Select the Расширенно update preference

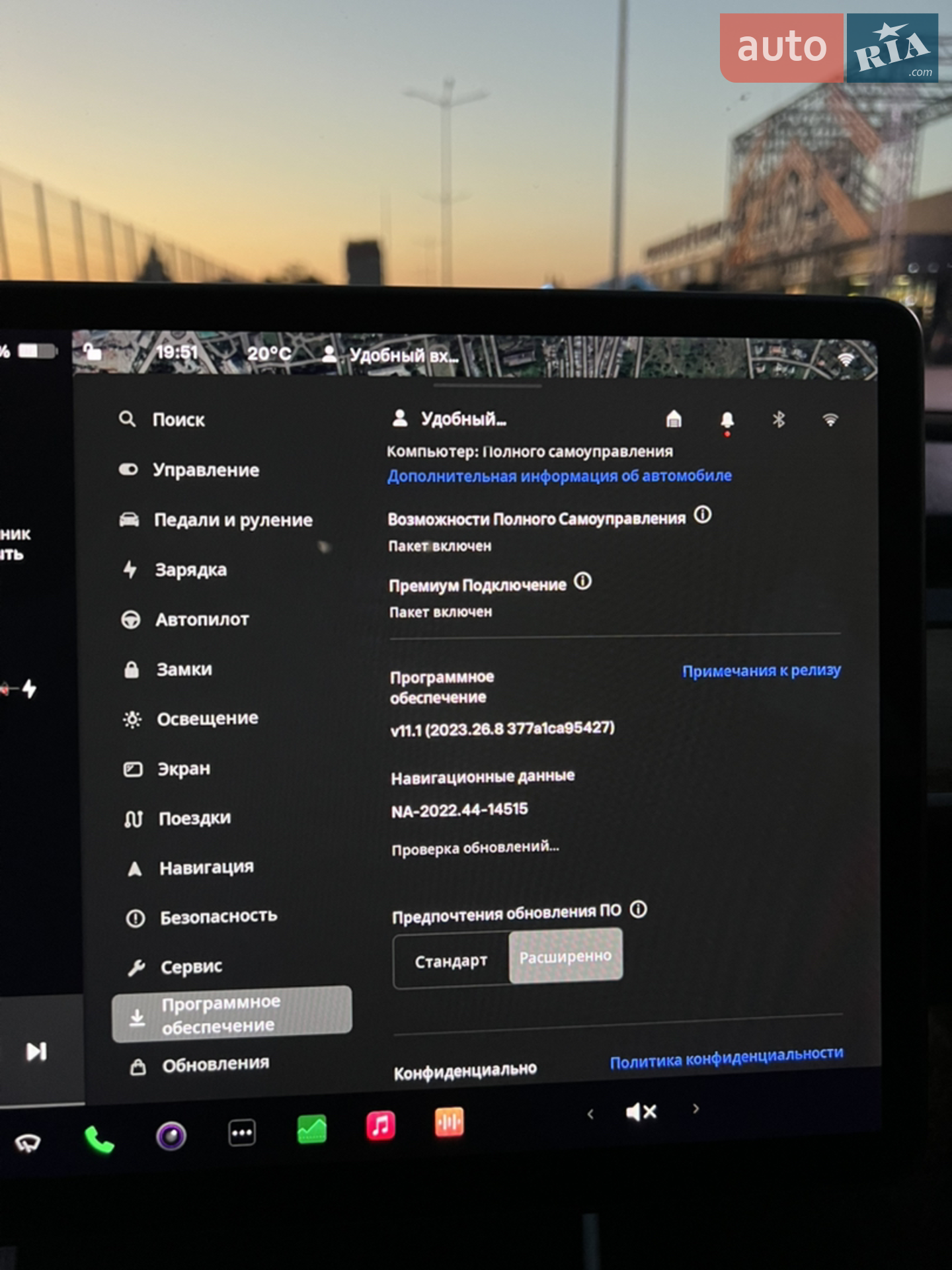click(566, 956)
